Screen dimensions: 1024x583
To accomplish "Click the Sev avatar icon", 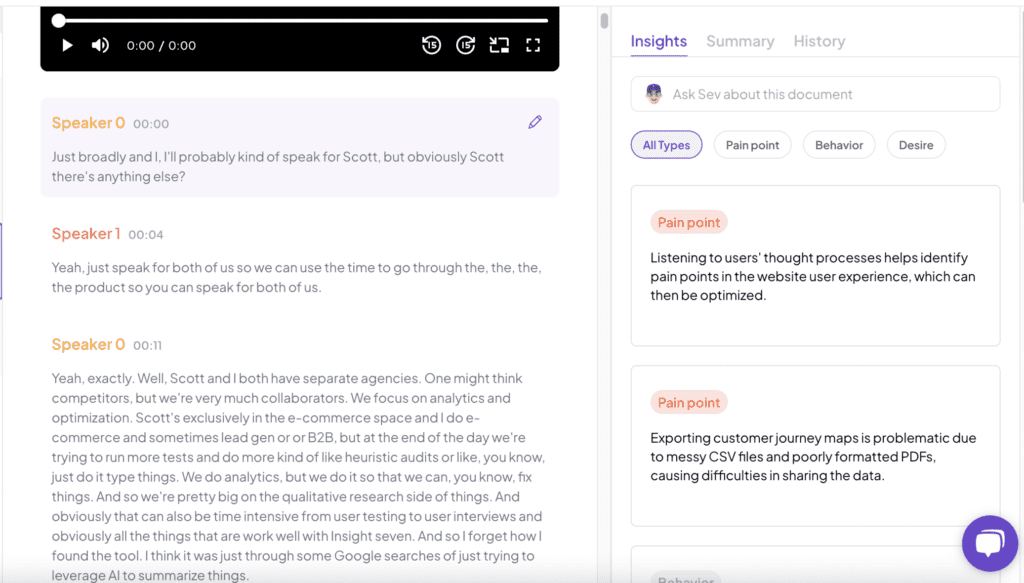I will (654, 94).
